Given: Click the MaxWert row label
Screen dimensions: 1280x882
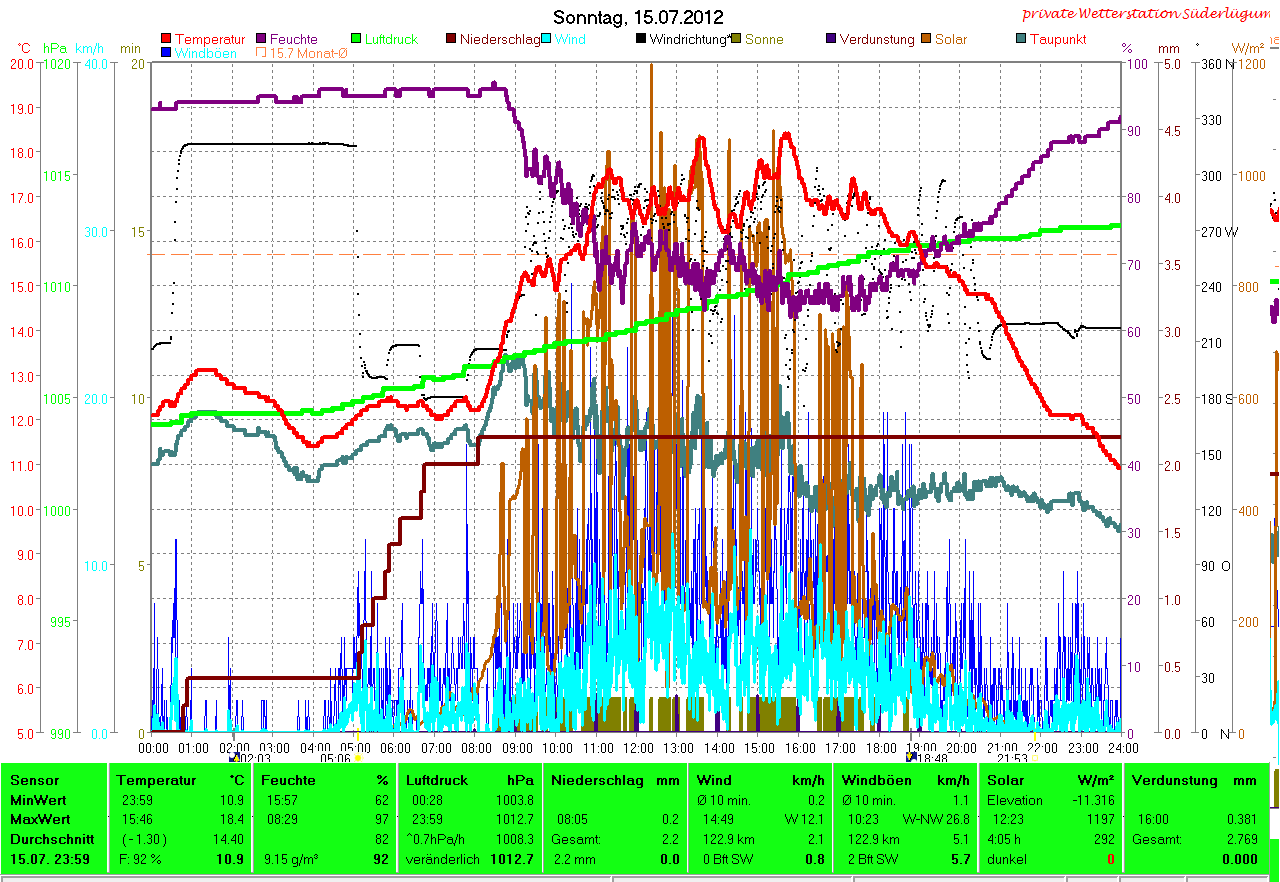Looking at the screenshot, I should coord(39,820).
